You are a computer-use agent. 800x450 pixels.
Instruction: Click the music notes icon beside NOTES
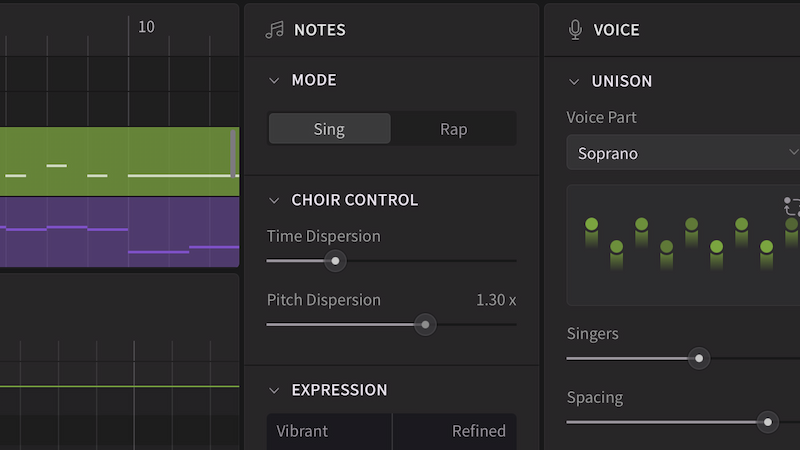274,30
